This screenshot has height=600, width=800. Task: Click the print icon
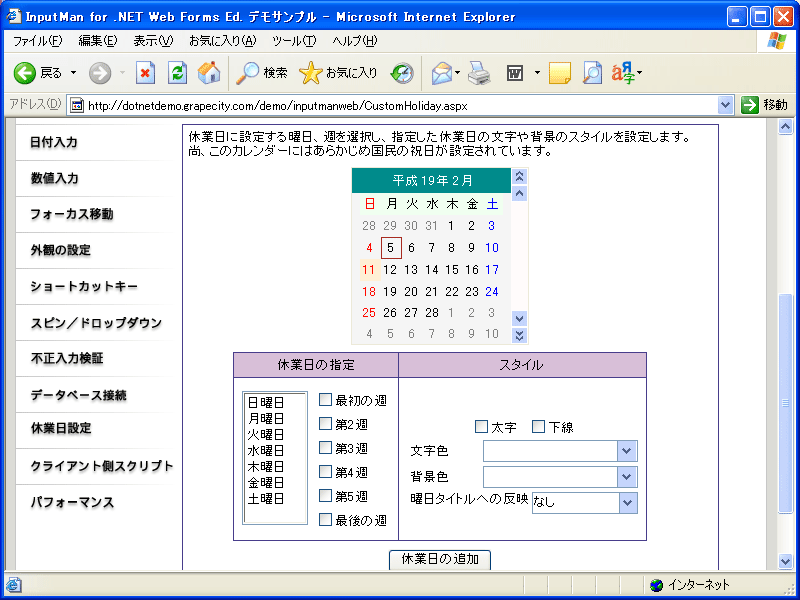[x=478, y=72]
